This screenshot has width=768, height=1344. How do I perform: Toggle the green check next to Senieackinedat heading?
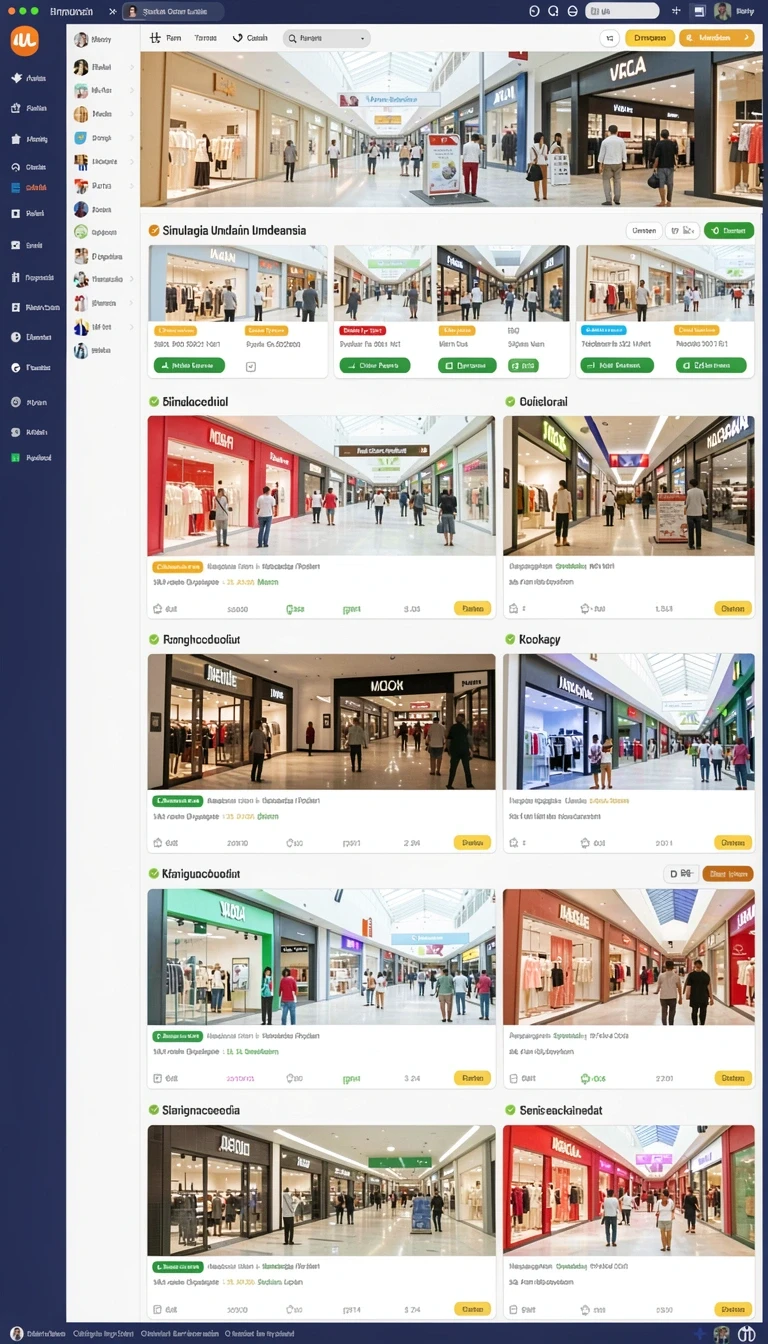coord(510,1110)
